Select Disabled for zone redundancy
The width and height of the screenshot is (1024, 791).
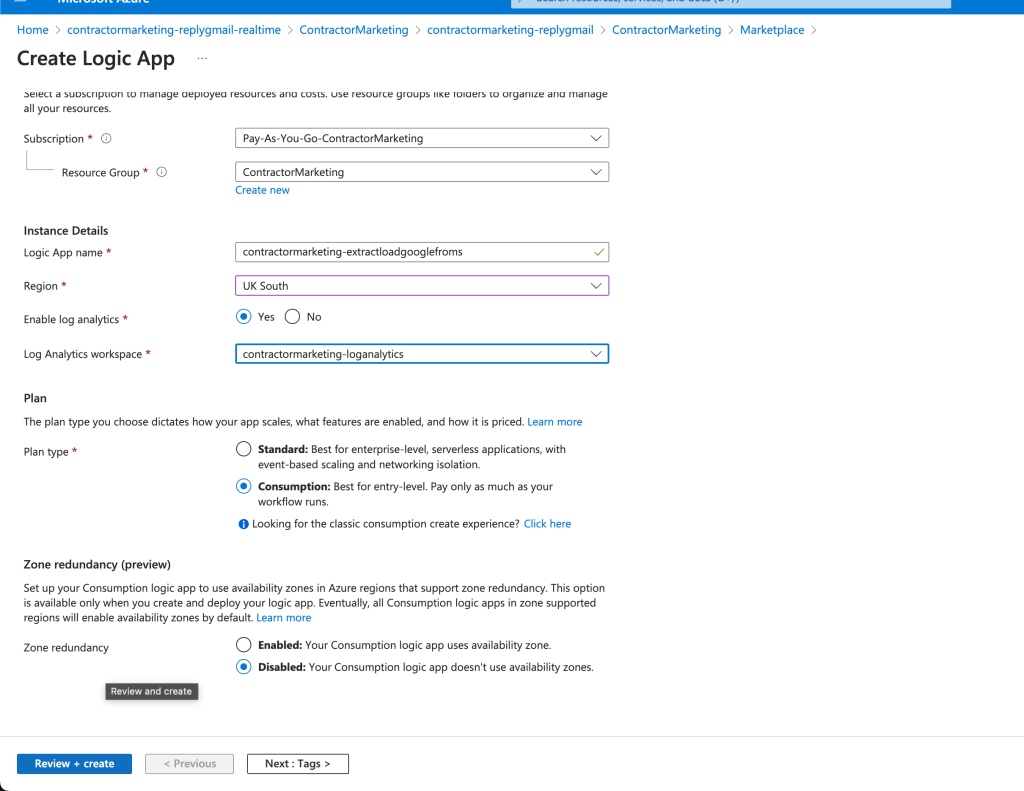[x=244, y=667]
